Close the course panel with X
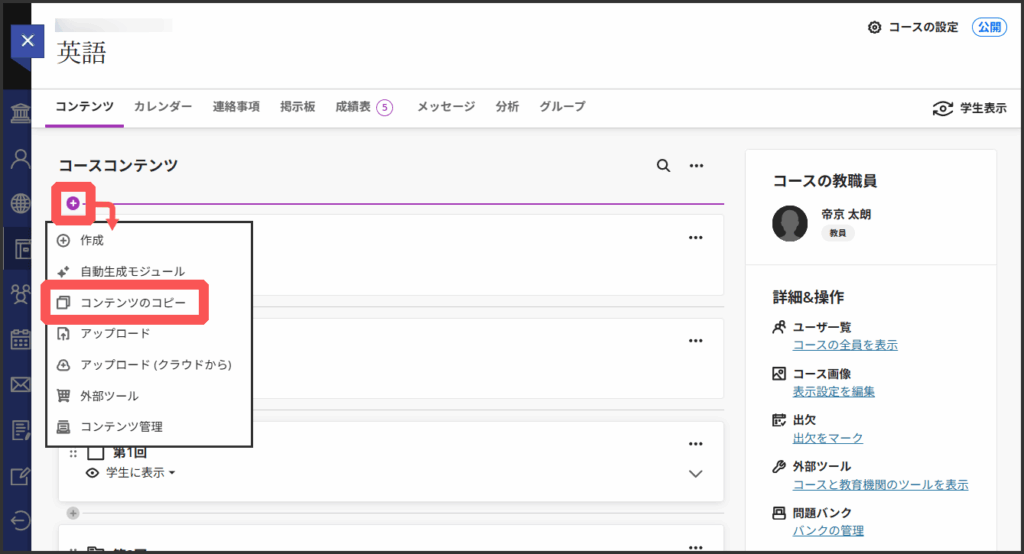 point(27,41)
